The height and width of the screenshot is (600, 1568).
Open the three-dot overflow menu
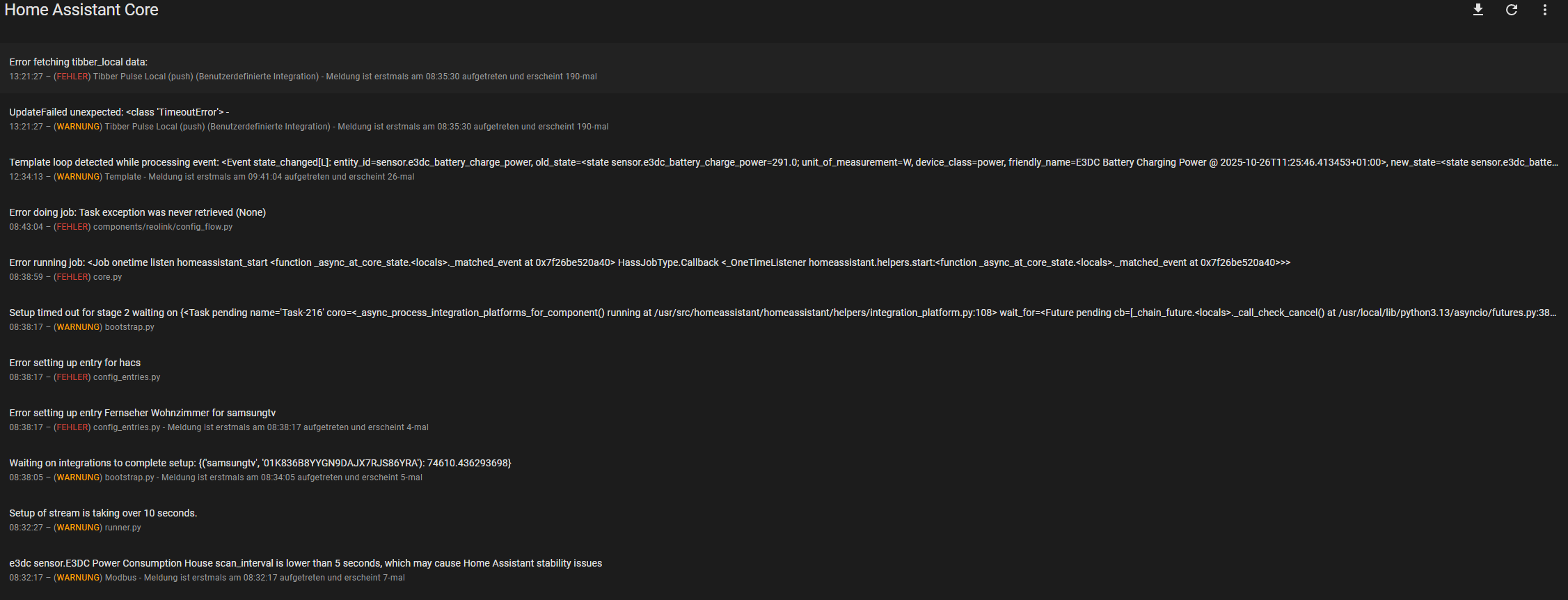1545,10
